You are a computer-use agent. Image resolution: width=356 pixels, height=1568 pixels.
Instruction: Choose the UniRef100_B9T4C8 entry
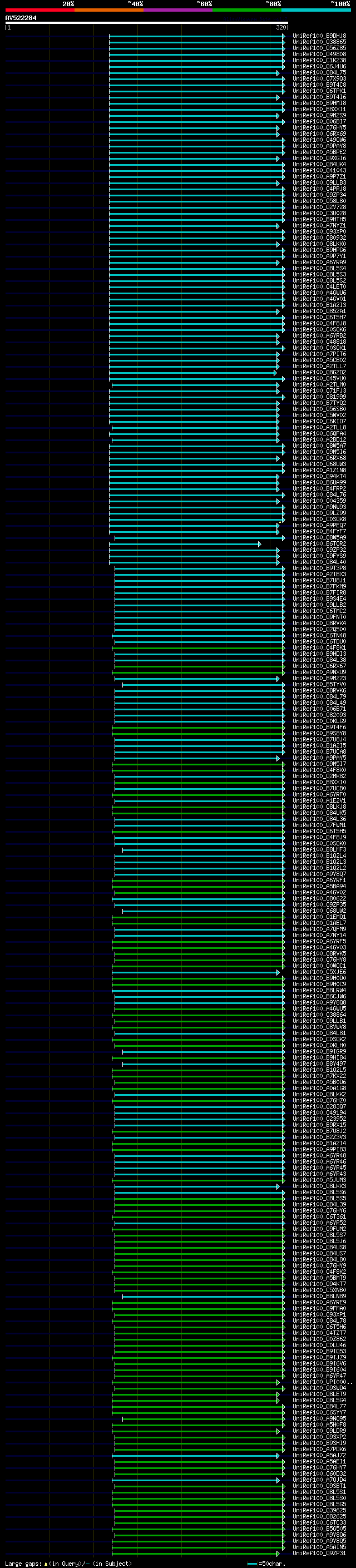[x=319, y=85]
